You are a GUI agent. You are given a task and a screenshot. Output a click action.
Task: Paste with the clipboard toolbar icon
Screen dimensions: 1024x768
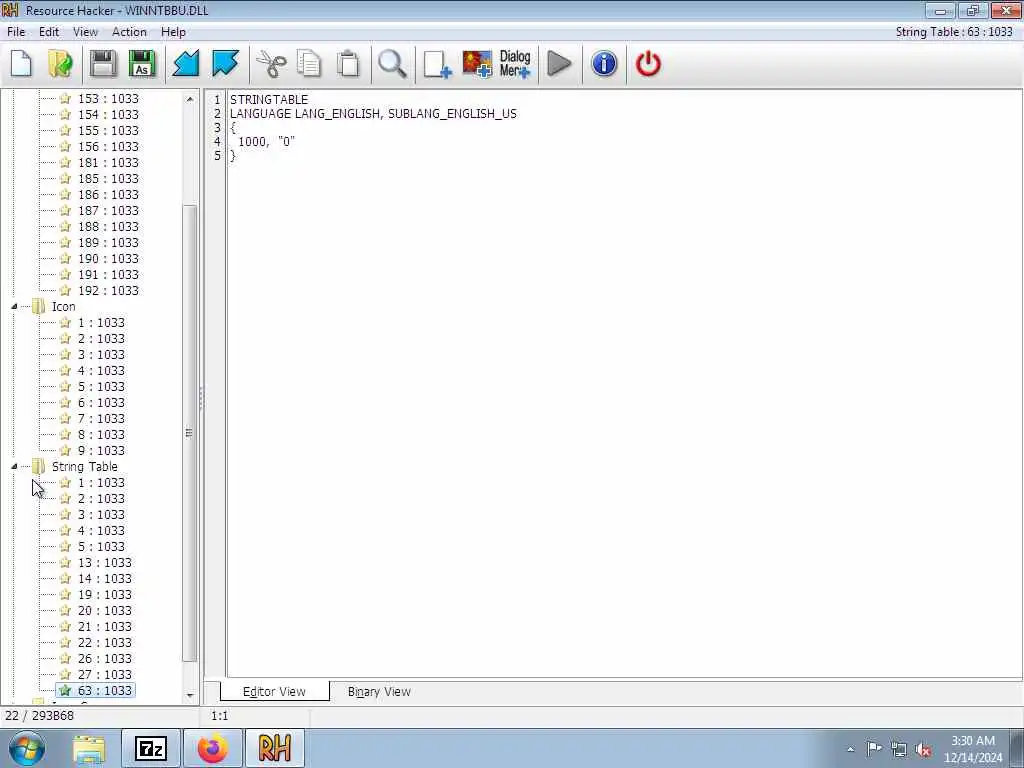point(348,64)
